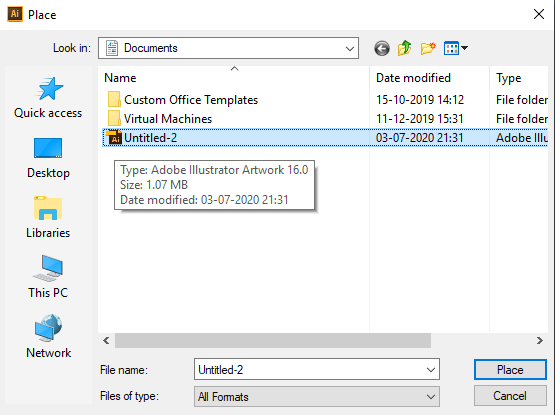This screenshot has height=415, width=555.
Task: Open This PC location
Action: point(48,277)
